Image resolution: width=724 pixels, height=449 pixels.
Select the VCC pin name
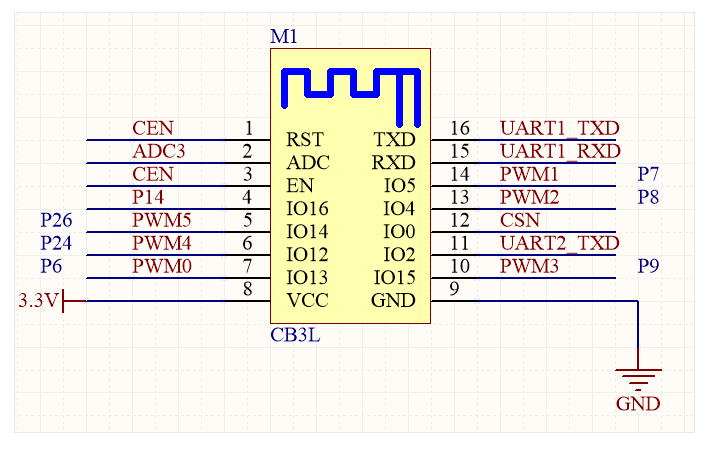pos(307,301)
